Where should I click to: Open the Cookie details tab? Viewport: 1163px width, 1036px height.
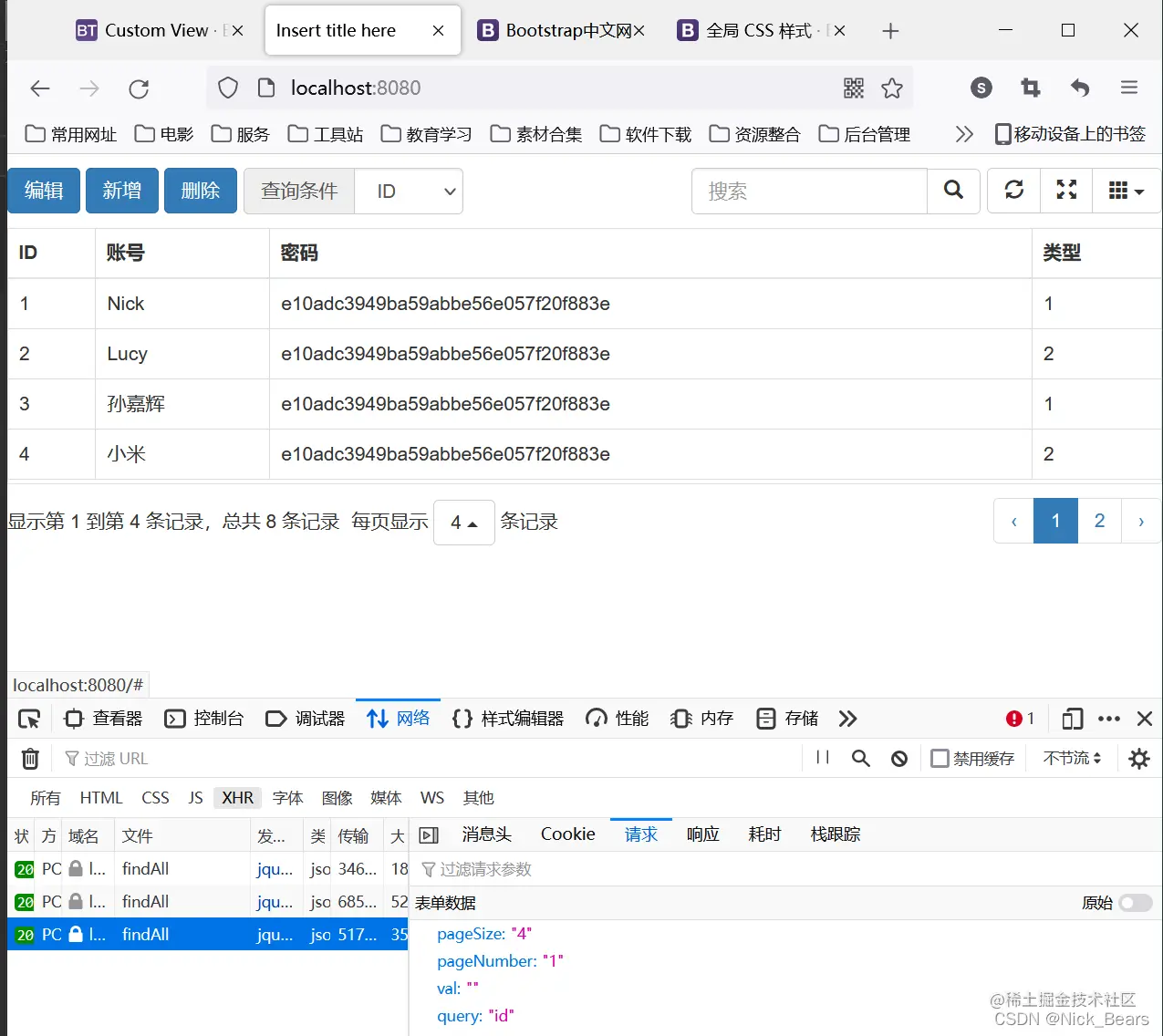[568, 834]
